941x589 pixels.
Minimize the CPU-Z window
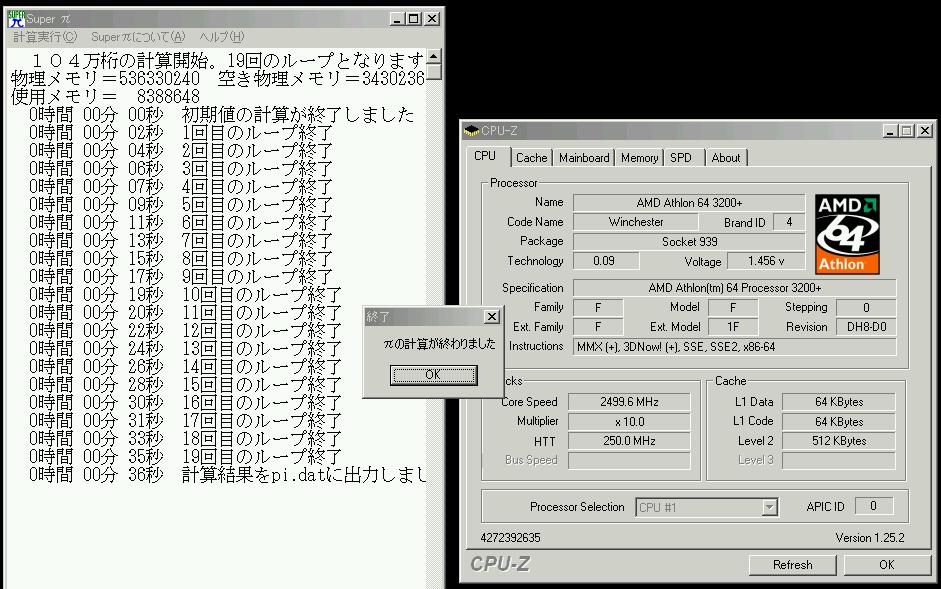coord(891,131)
